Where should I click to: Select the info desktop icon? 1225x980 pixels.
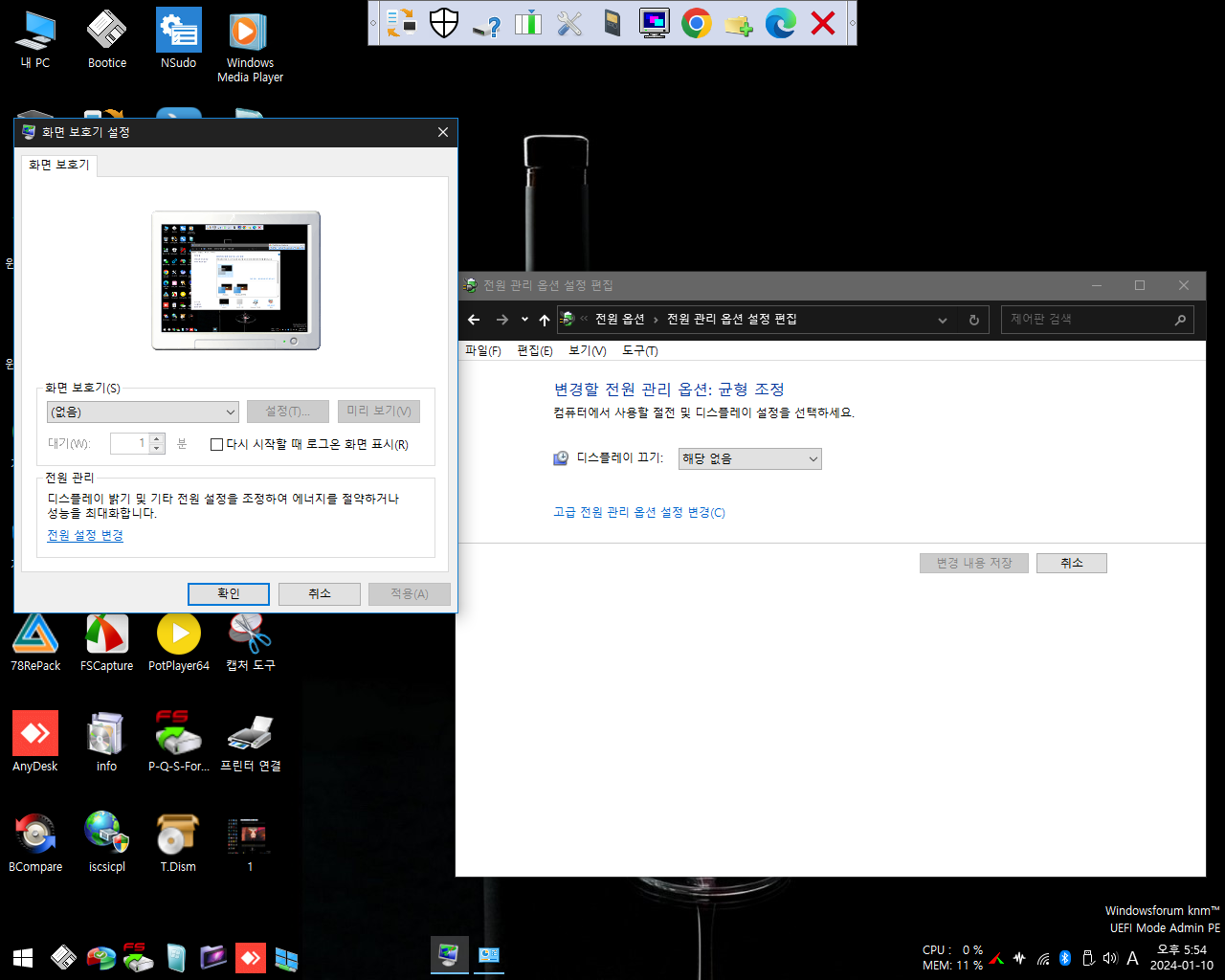tap(107, 742)
